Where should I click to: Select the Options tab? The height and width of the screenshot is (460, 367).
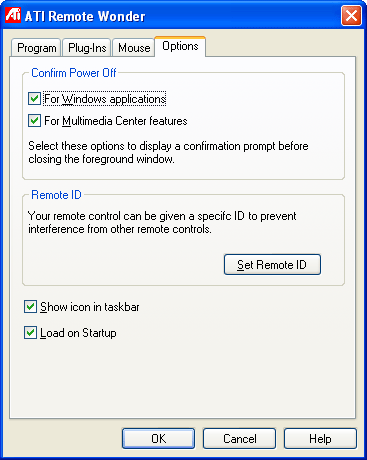click(x=180, y=46)
